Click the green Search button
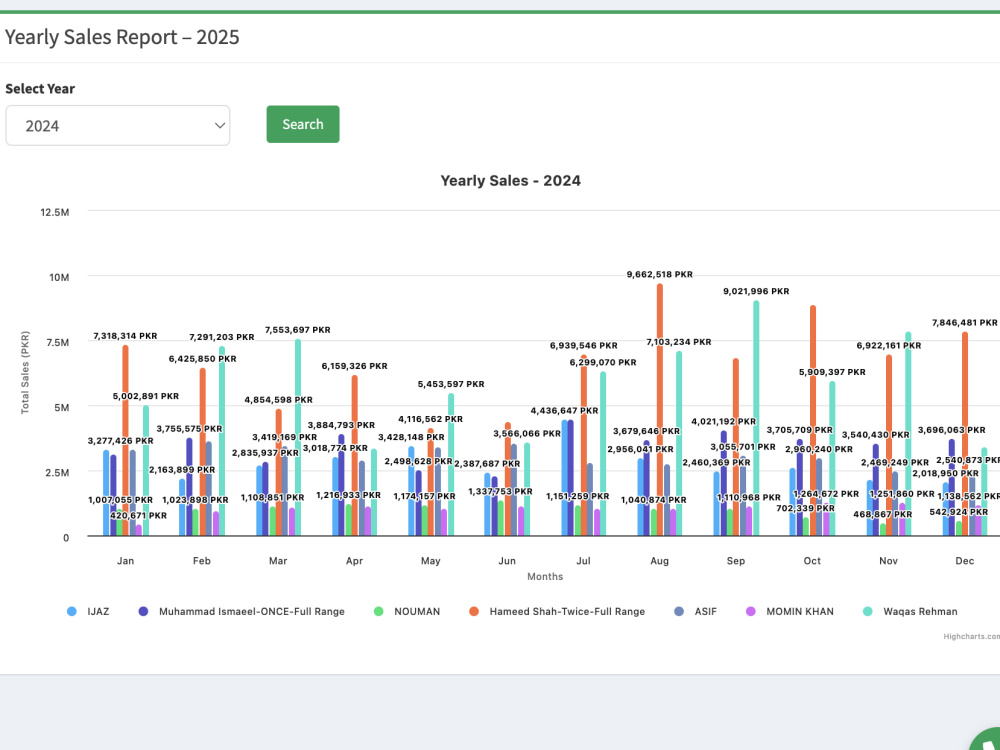This screenshot has width=1000, height=750. coord(303,124)
